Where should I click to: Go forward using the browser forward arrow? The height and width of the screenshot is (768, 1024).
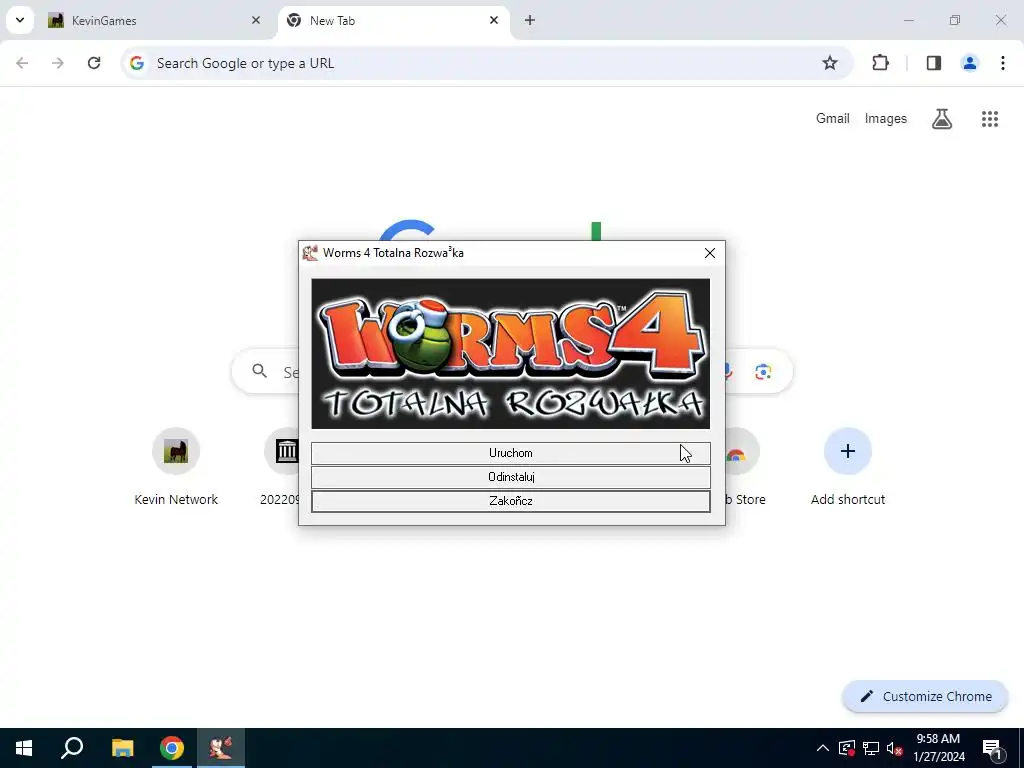[x=57, y=63]
